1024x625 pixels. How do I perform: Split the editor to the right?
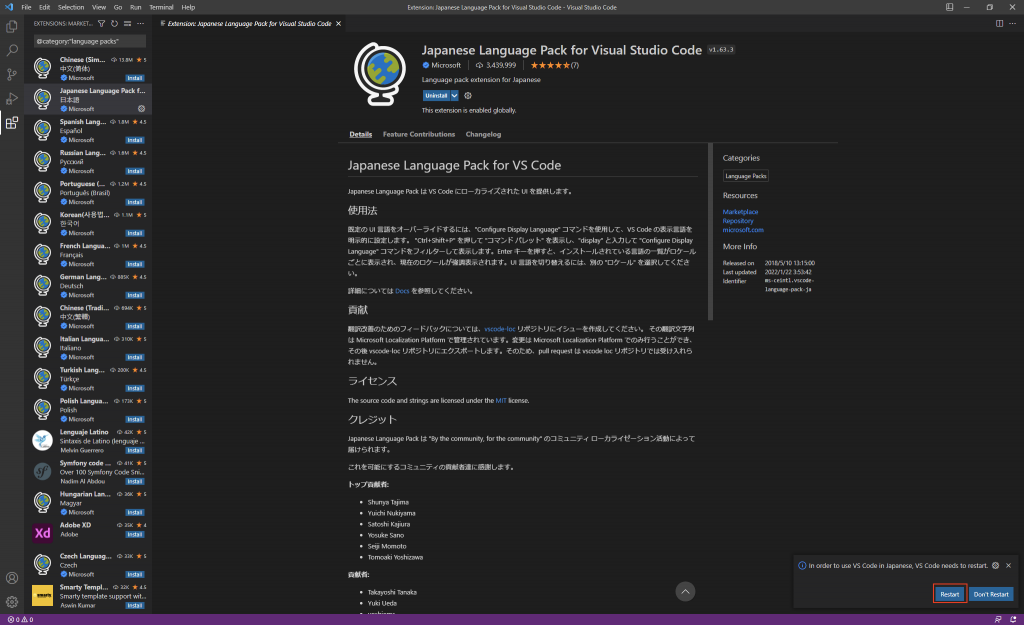tap(999, 24)
